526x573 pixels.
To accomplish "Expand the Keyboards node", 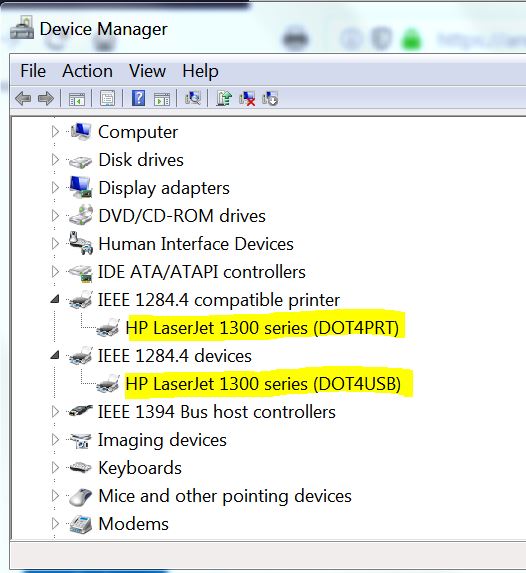I will pyautogui.click(x=55, y=468).
